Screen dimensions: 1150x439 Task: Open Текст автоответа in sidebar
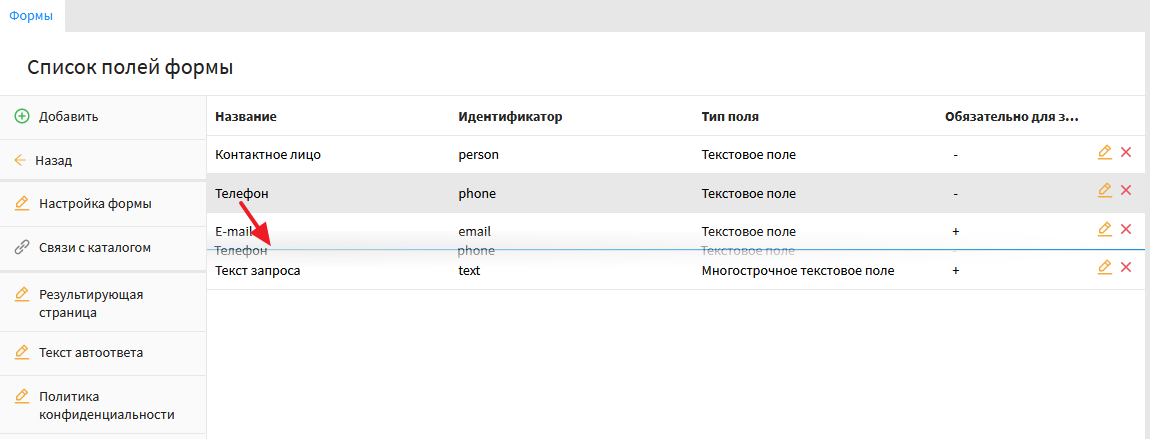[91, 353]
